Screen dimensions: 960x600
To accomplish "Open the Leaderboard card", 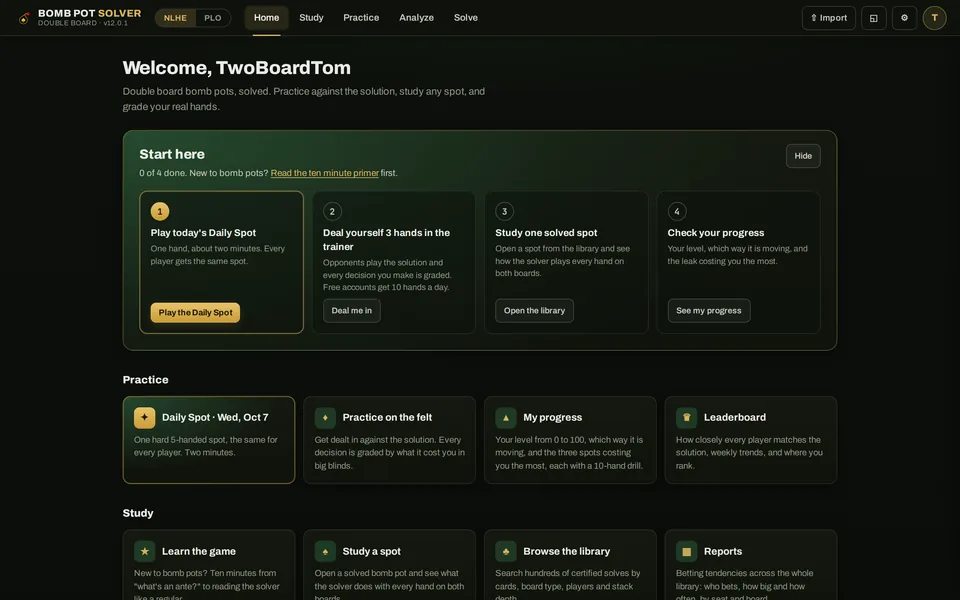I will tap(751, 440).
